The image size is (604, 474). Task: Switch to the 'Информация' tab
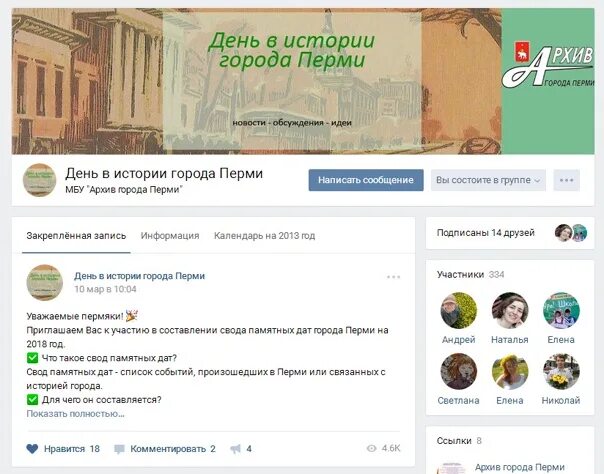[170, 236]
